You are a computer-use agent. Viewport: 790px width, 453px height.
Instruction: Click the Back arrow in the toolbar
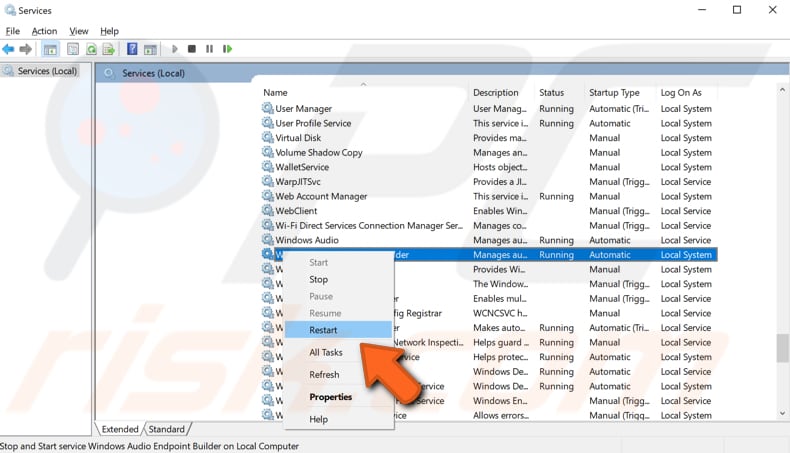coord(8,49)
